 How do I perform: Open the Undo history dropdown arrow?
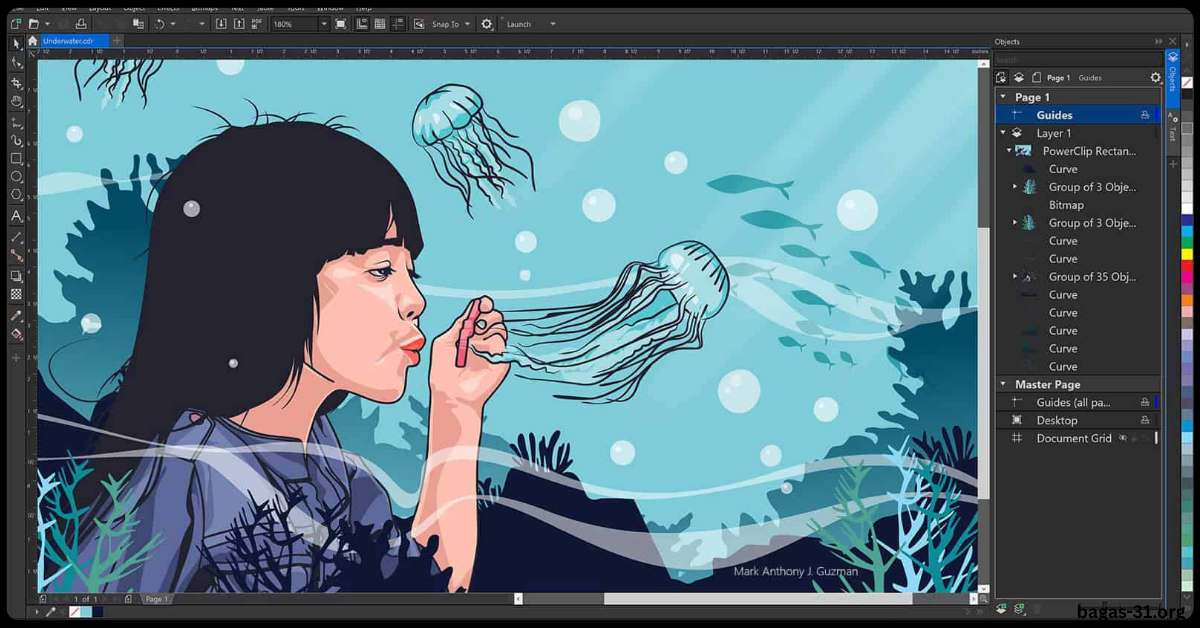[x=172, y=23]
